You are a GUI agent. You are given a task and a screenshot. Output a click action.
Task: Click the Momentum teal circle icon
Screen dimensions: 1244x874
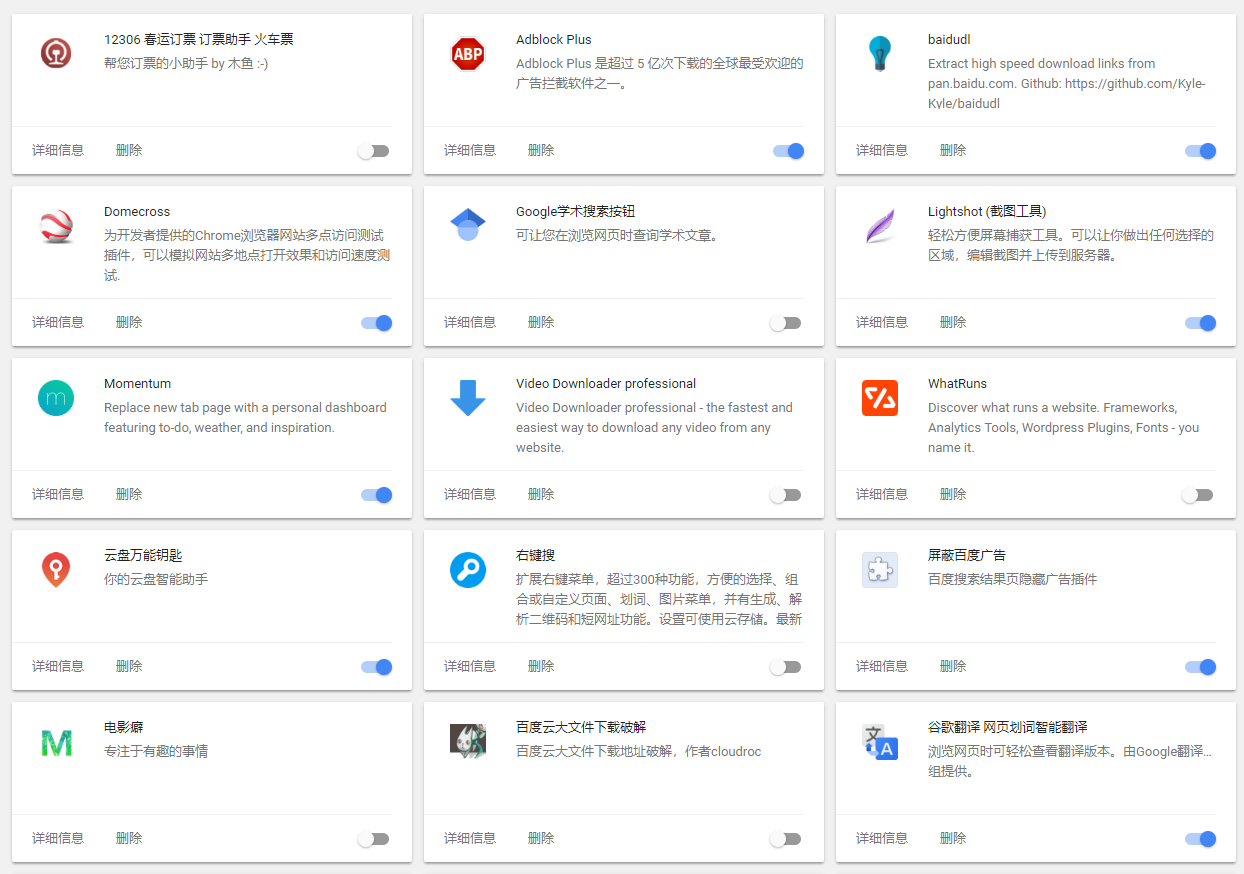(56, 398)
